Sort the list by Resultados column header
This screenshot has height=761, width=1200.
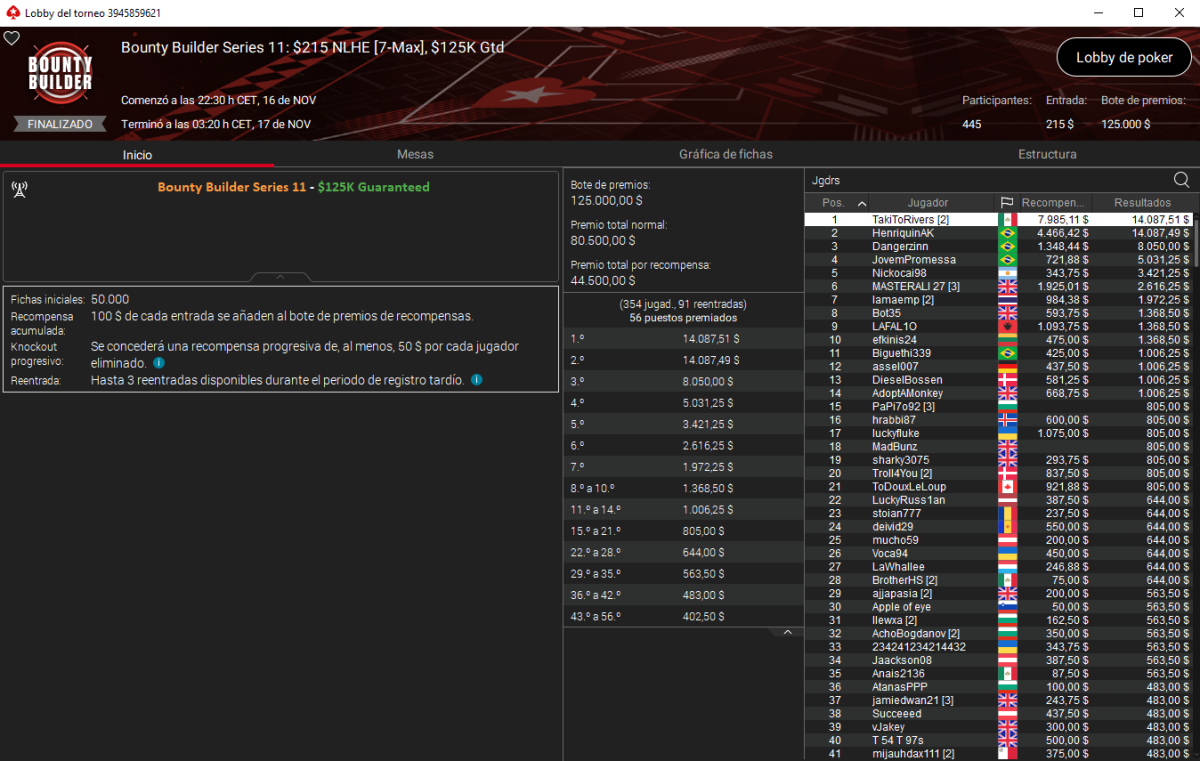click(1142, 203)
